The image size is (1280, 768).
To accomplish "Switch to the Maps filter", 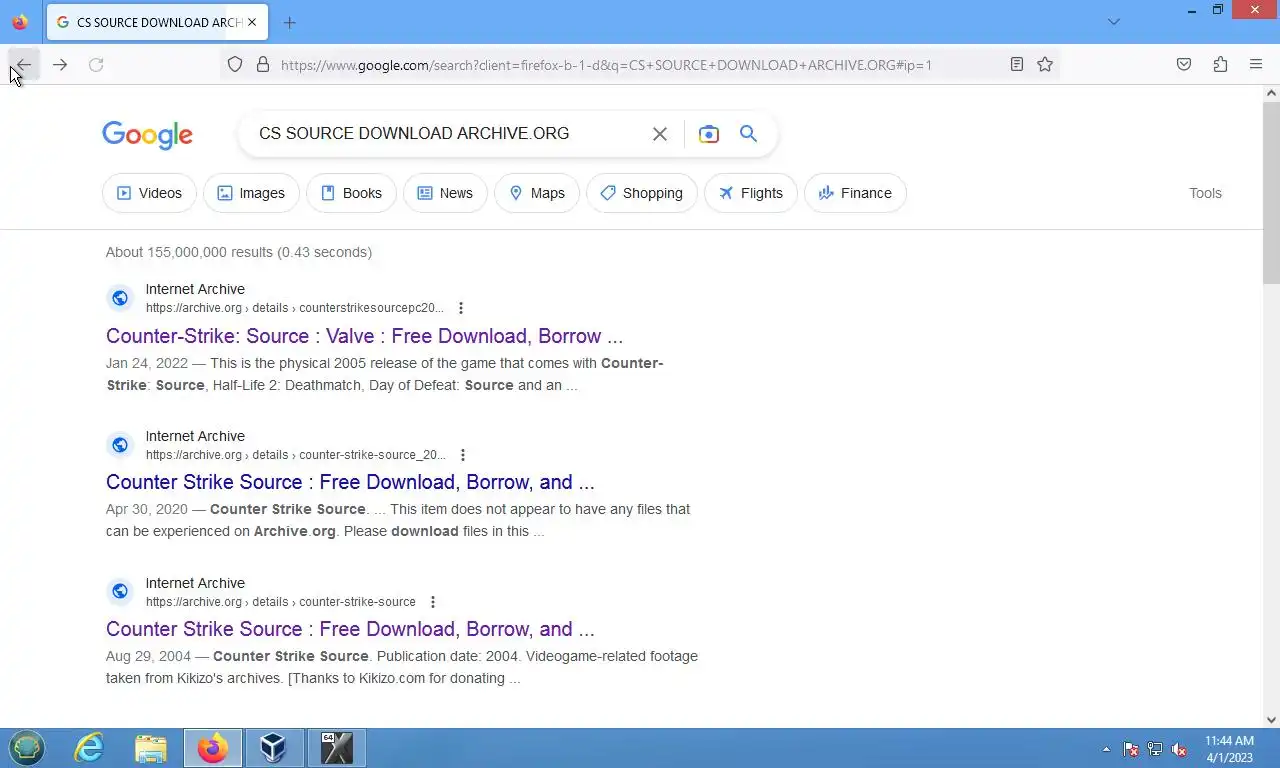I will 537,193.
